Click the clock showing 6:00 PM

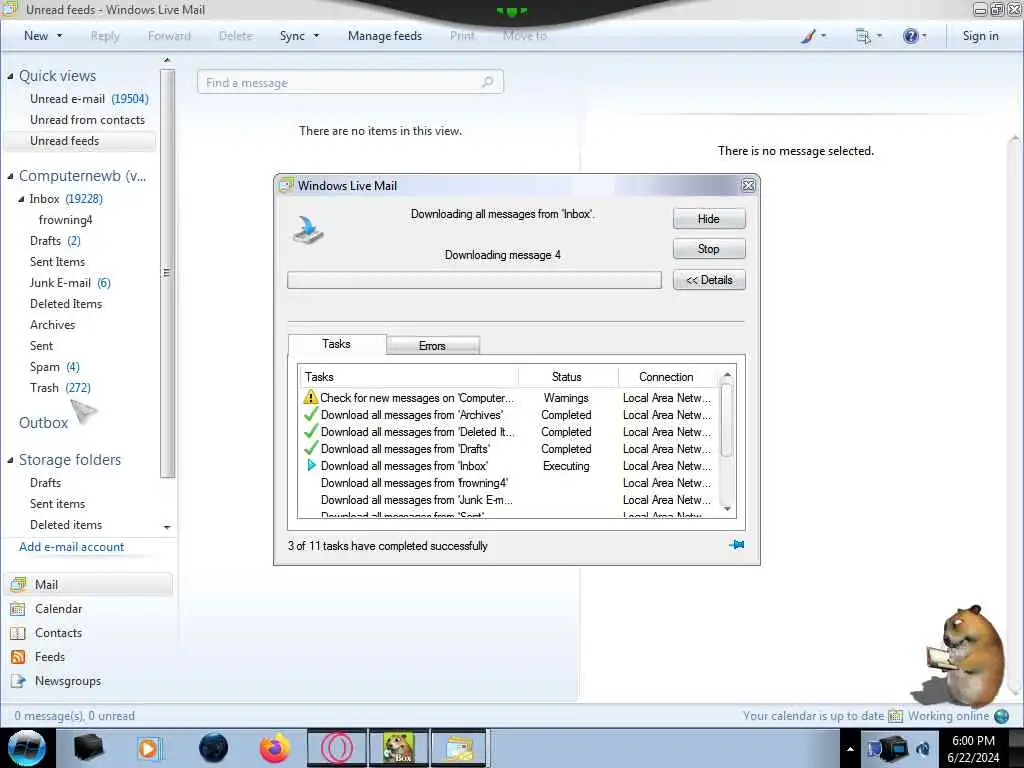(x=973, y=741)
